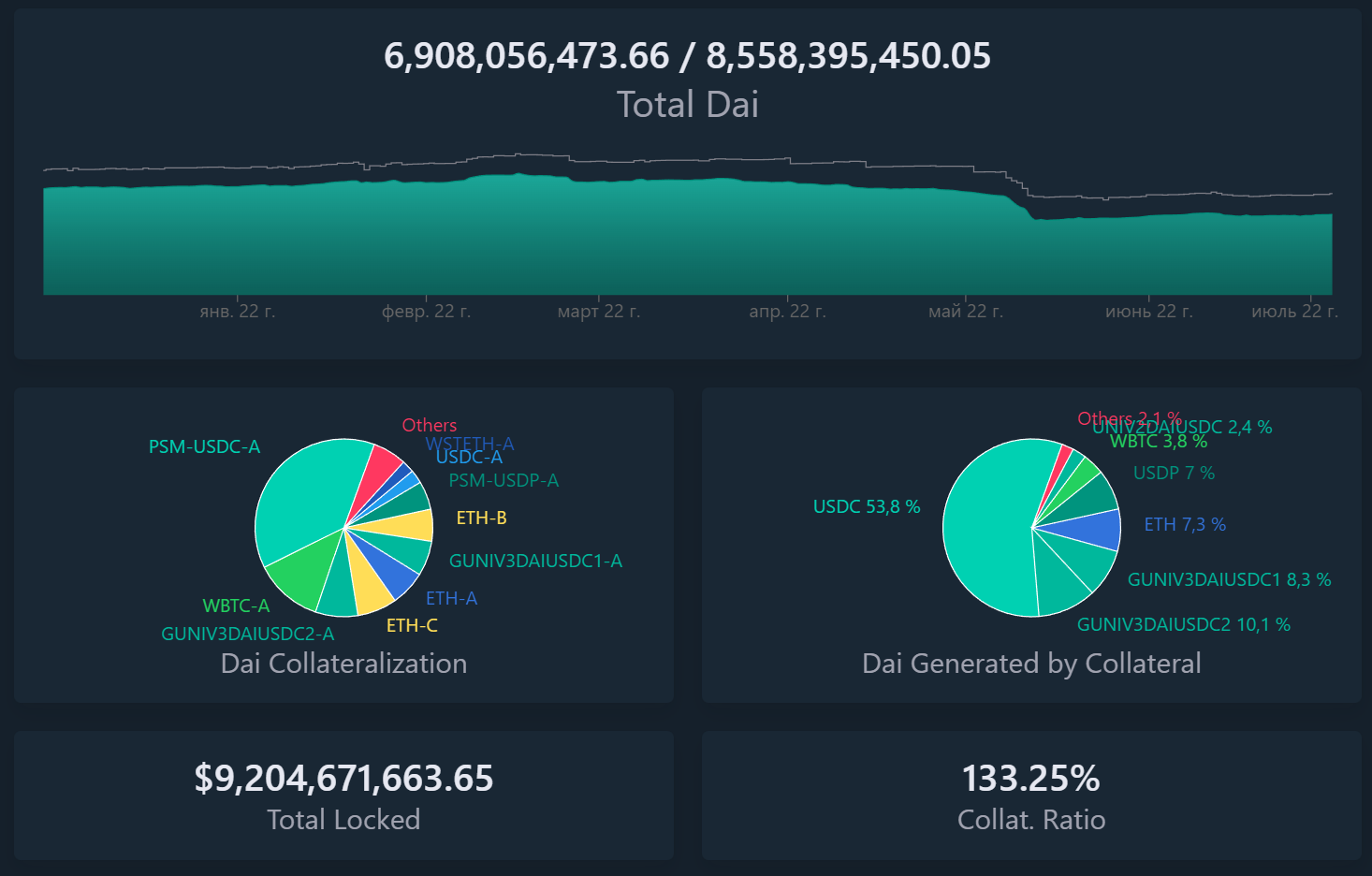This screenshot has width=1372, height=876.
Task: Select the USDP 7 % label
Action: 1174,473
